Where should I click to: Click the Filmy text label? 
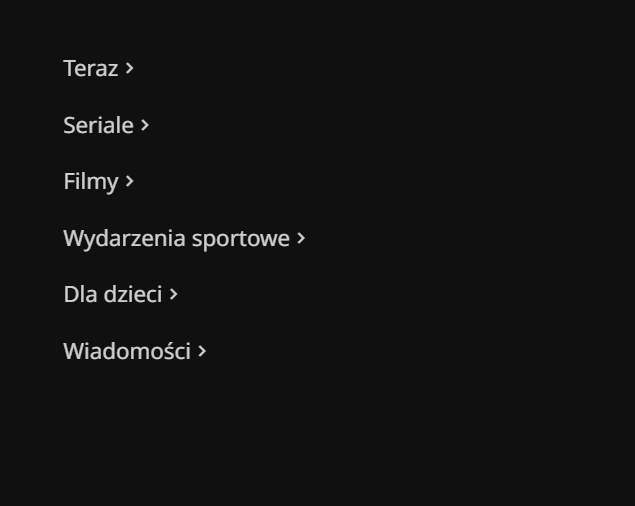tap(90, 181)
